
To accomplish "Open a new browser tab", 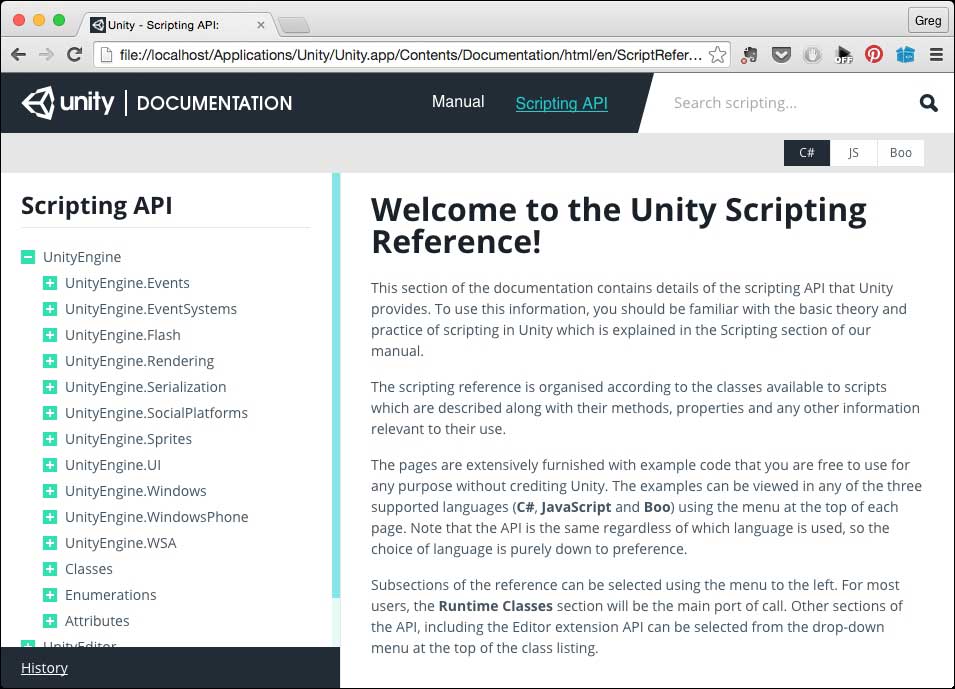I will (x=294, y=25).
